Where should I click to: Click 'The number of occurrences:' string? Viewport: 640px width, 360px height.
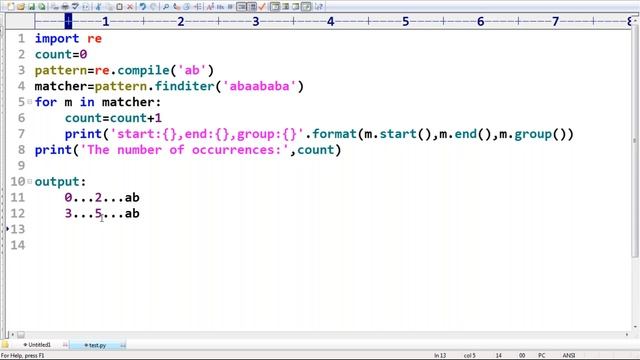coord(185,150)
